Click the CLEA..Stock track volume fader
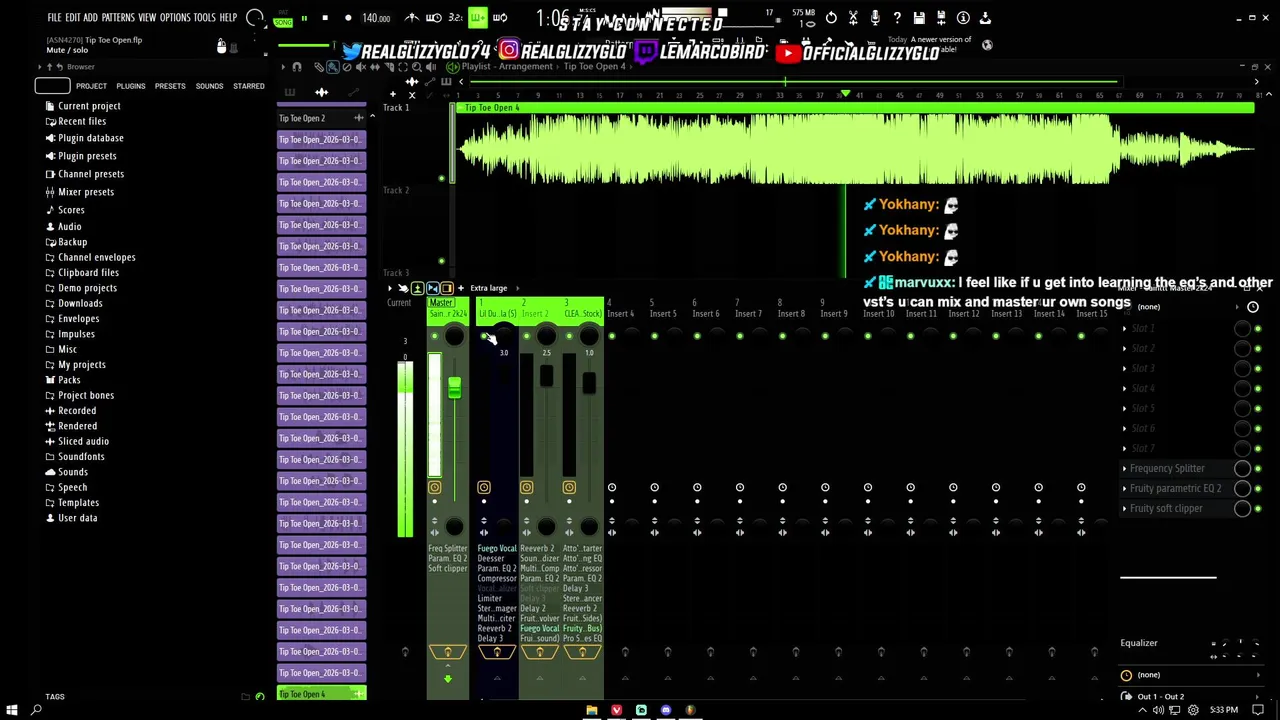1280x720 pixels. tap(589, 383)
